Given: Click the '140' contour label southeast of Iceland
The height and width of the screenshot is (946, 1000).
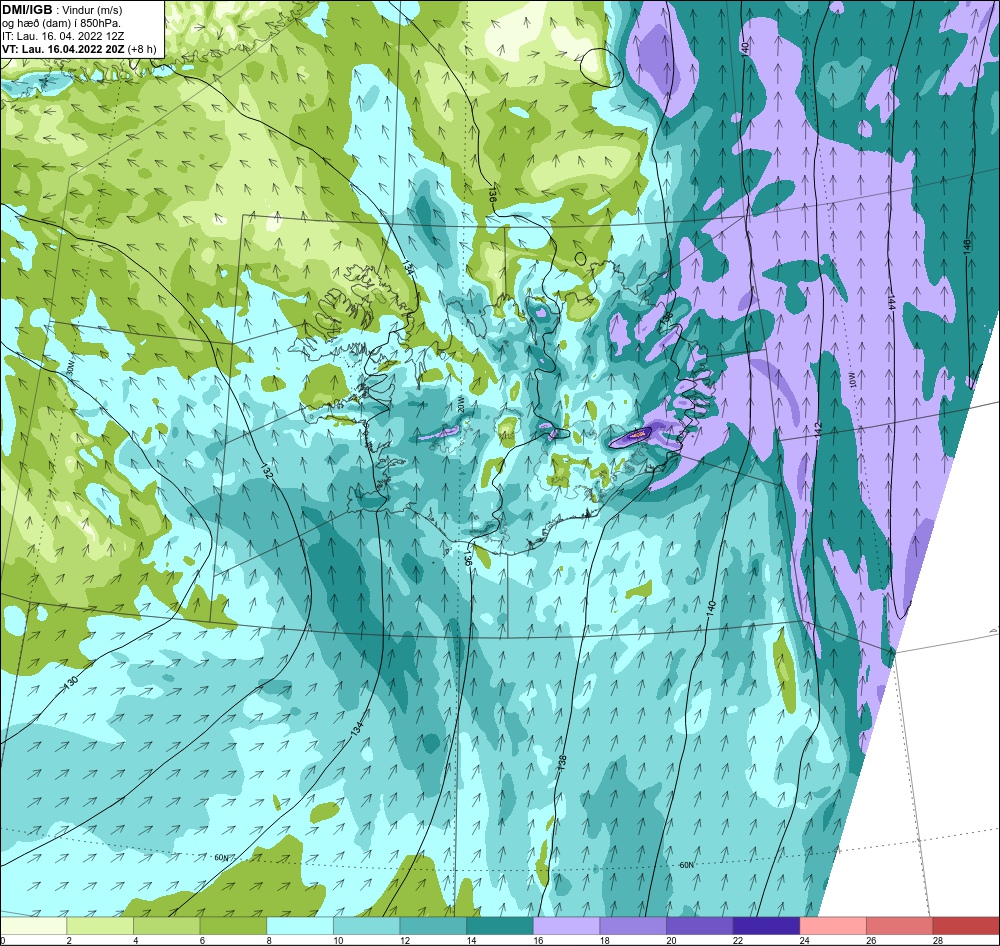Looking at the screenshot, I should pyautogui.click(x=711, y=607).
